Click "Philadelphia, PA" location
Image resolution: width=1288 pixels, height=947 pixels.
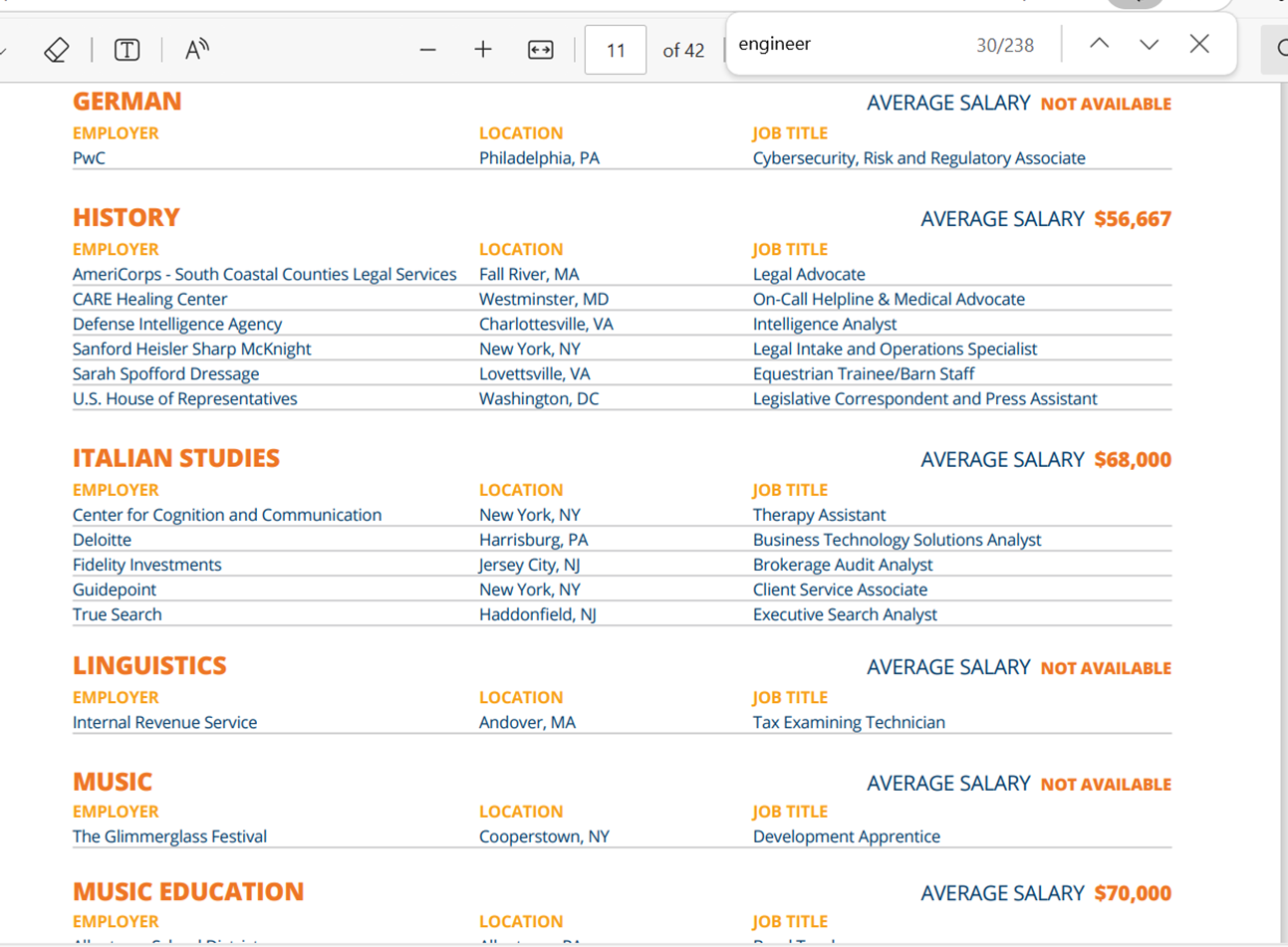click(539, 157)
